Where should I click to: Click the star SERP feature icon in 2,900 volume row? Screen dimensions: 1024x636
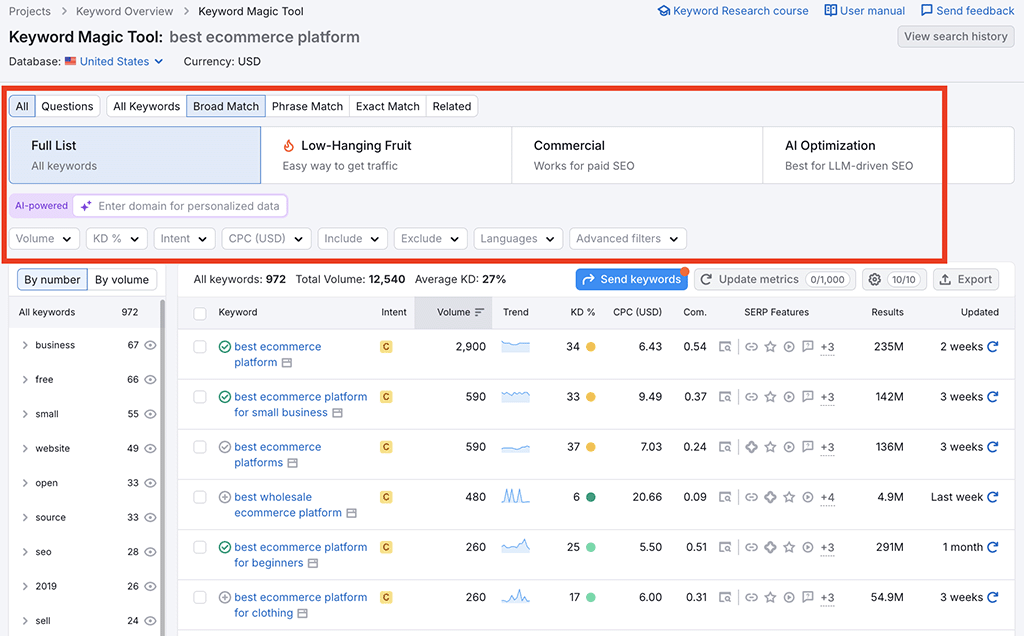click(771, 347)
